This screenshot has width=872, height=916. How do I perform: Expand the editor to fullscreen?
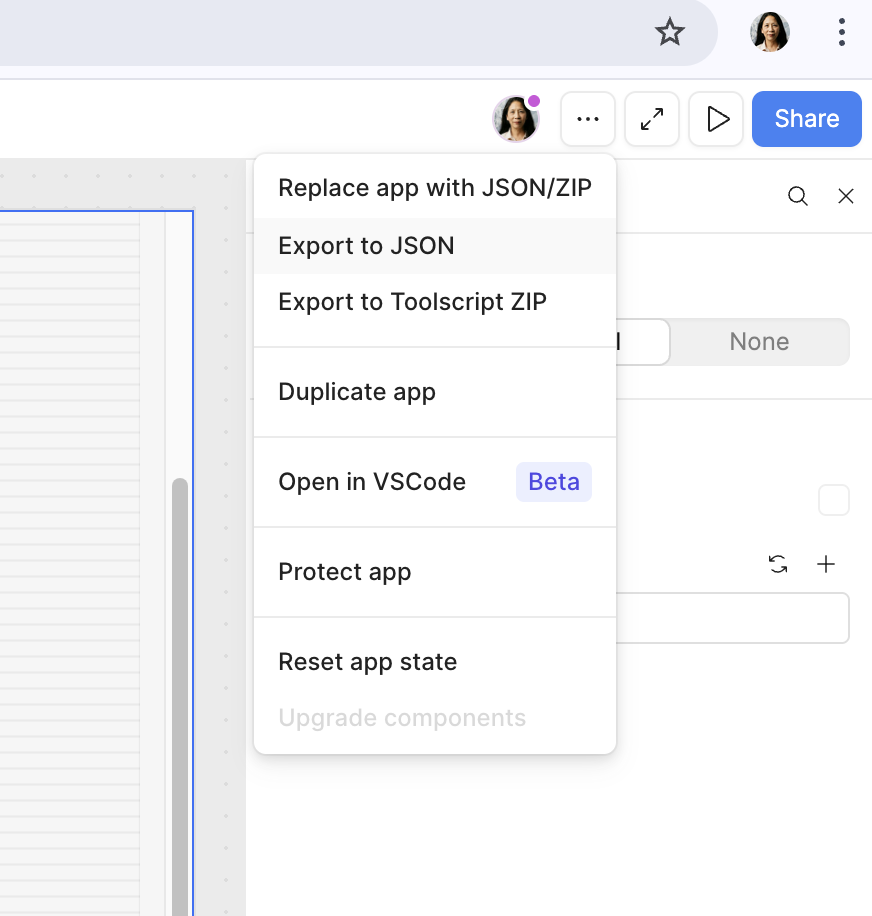point(652,119)
